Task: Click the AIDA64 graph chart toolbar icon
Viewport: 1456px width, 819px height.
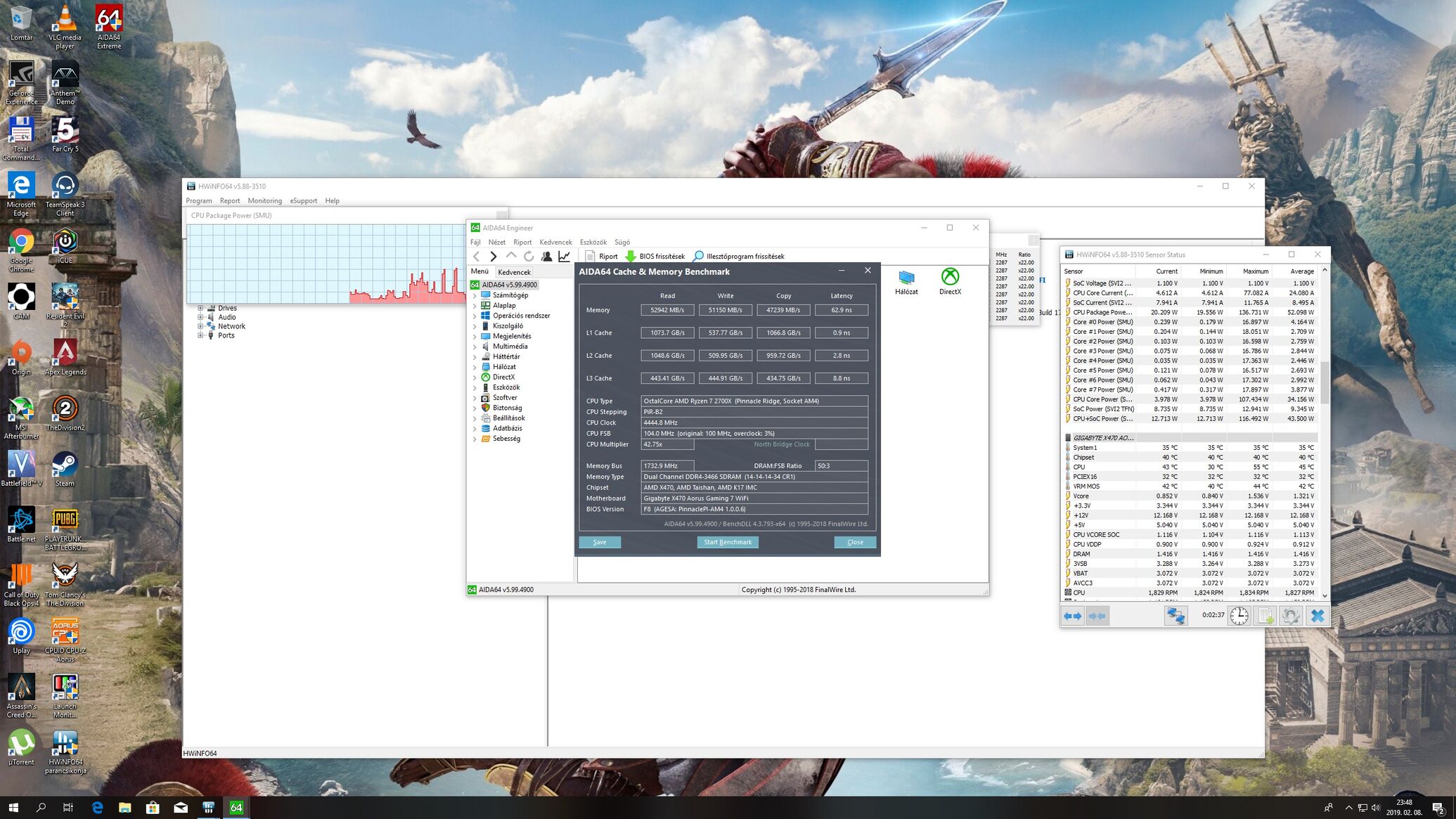Action: [564, 257]
